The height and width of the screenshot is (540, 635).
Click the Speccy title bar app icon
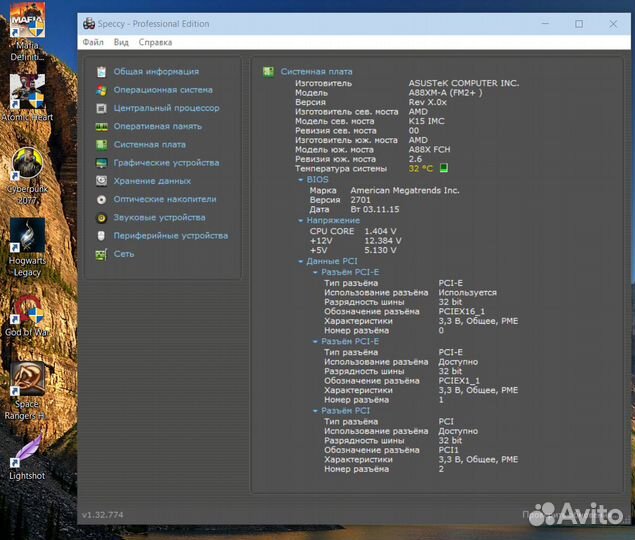point(89,23)
